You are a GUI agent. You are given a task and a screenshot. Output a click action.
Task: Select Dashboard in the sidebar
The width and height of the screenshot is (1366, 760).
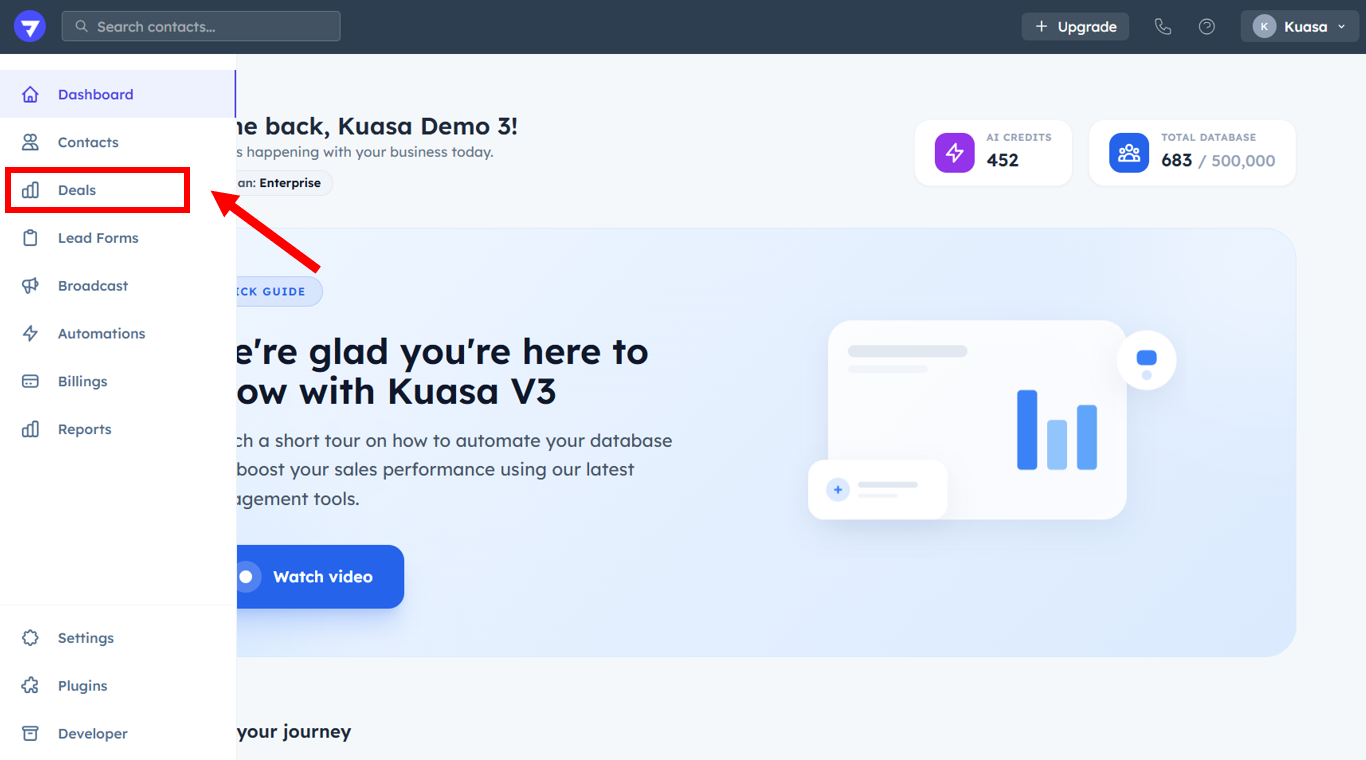[95, 94]
